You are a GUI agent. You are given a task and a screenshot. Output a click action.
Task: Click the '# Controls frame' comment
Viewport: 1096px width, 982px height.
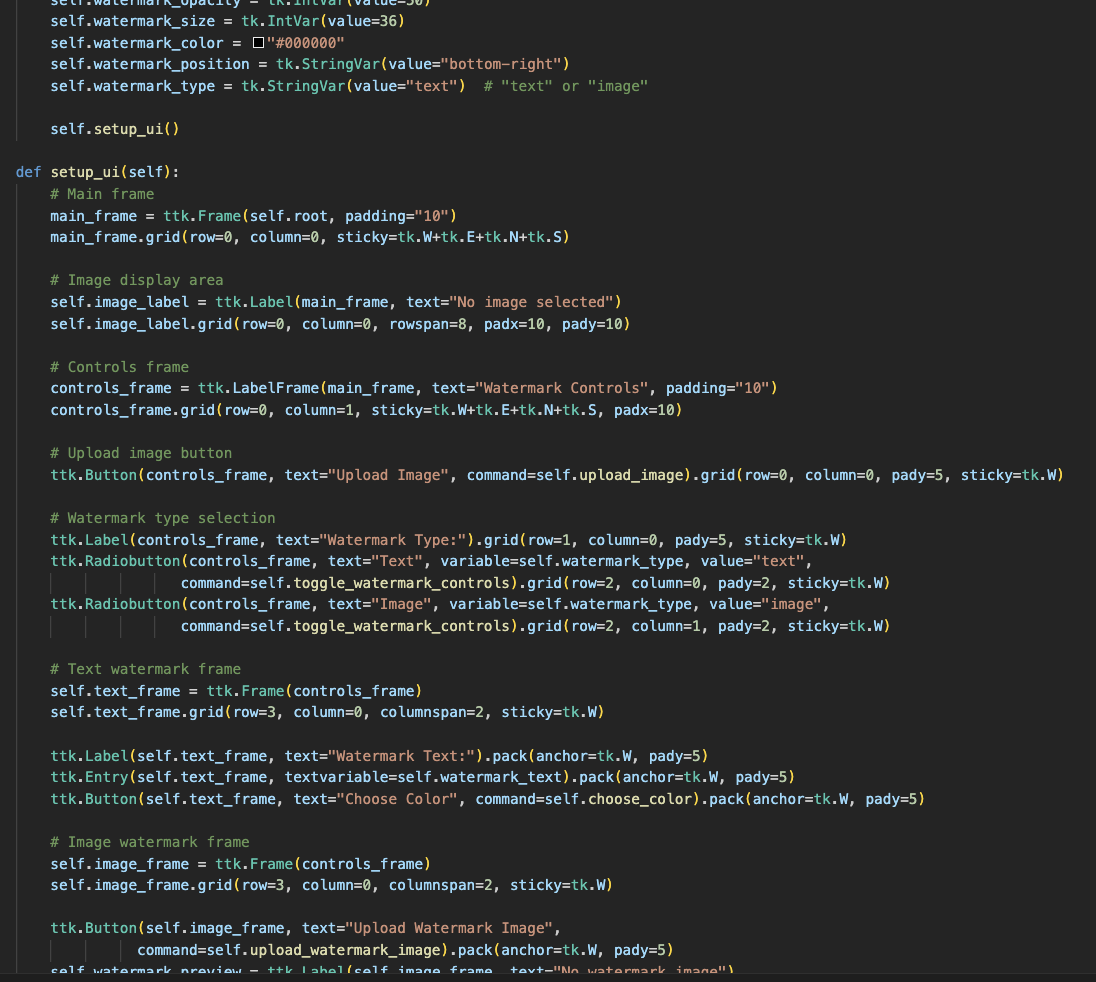(120, 367)
